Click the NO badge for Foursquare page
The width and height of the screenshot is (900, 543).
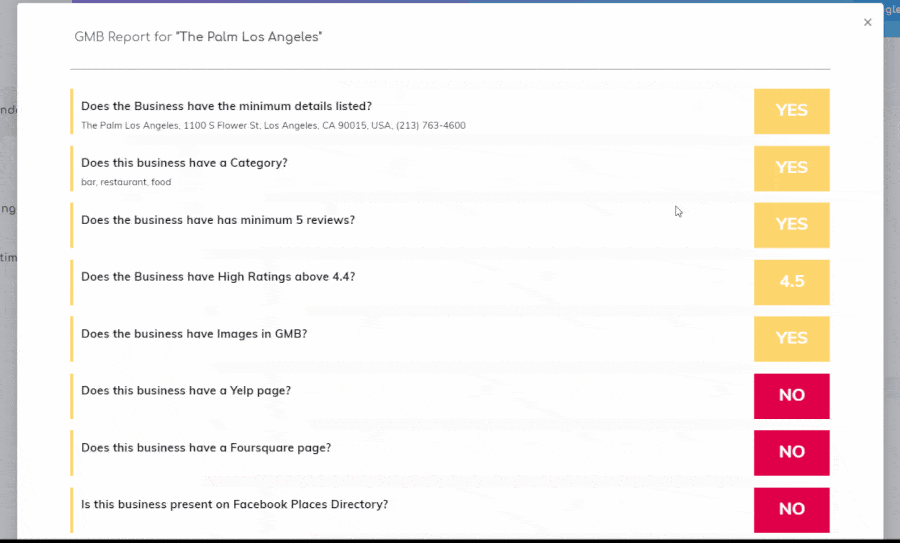coord(791,452)
